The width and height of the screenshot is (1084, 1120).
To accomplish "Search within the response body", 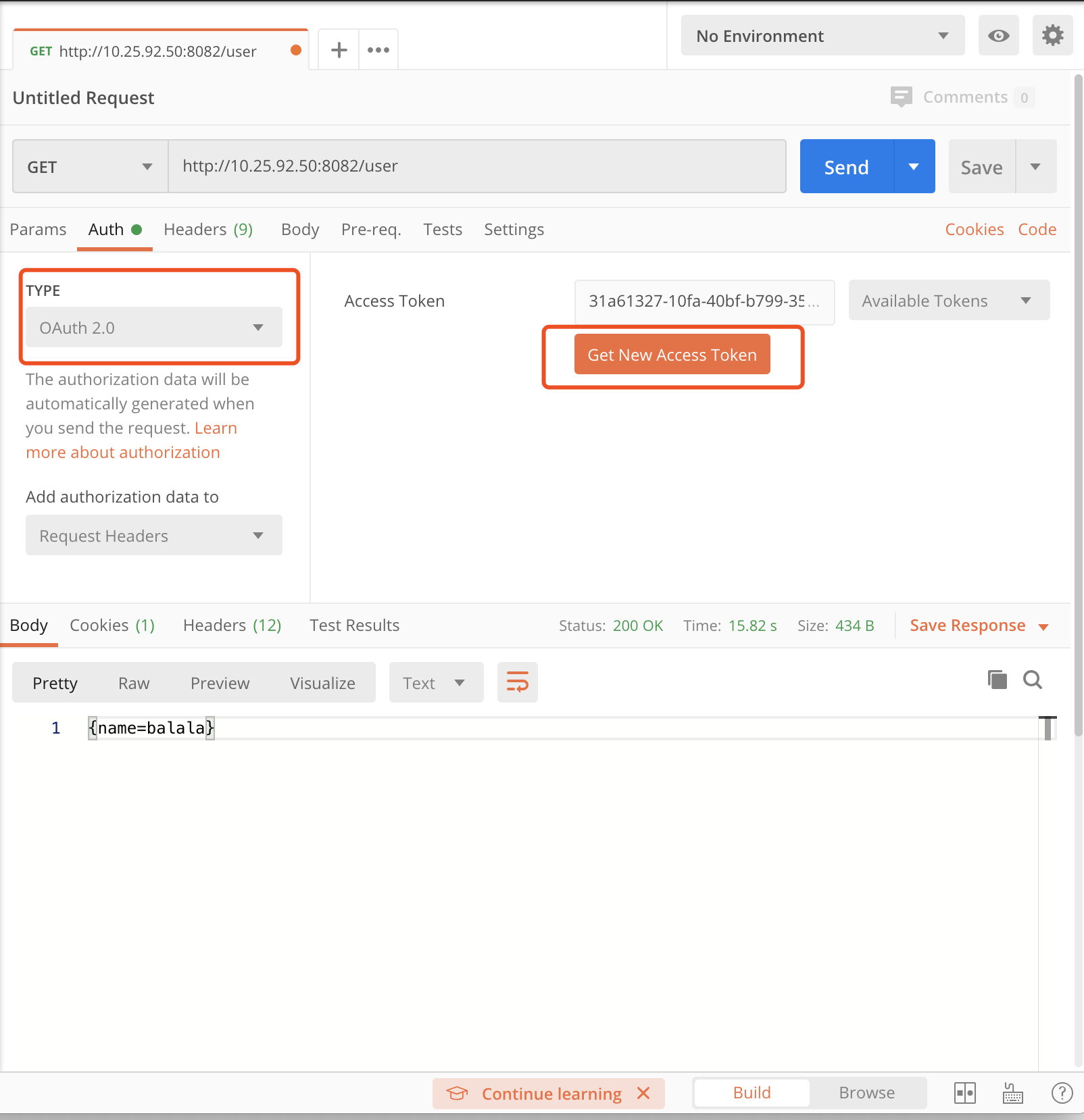I will [1032, 680].
